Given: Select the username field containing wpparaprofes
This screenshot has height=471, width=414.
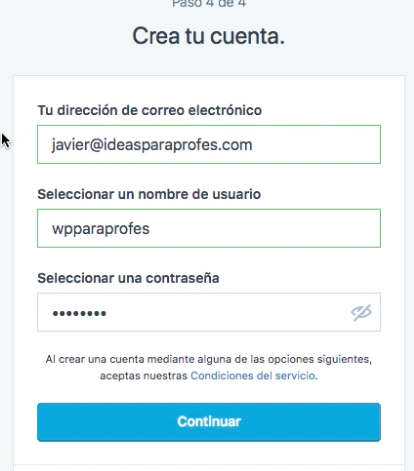Looking at the screenshot, I should click(x=209, y=228).
